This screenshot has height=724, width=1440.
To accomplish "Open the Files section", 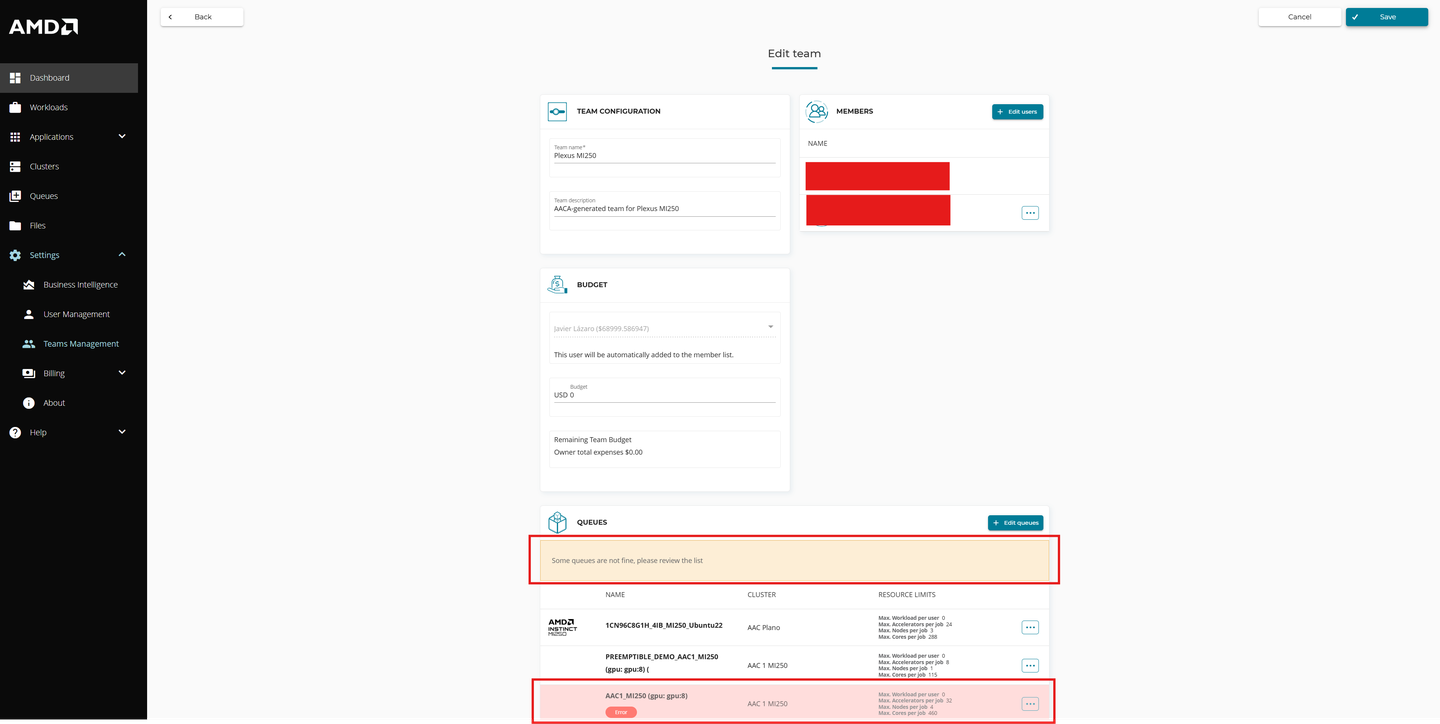I will pos(39,226).
